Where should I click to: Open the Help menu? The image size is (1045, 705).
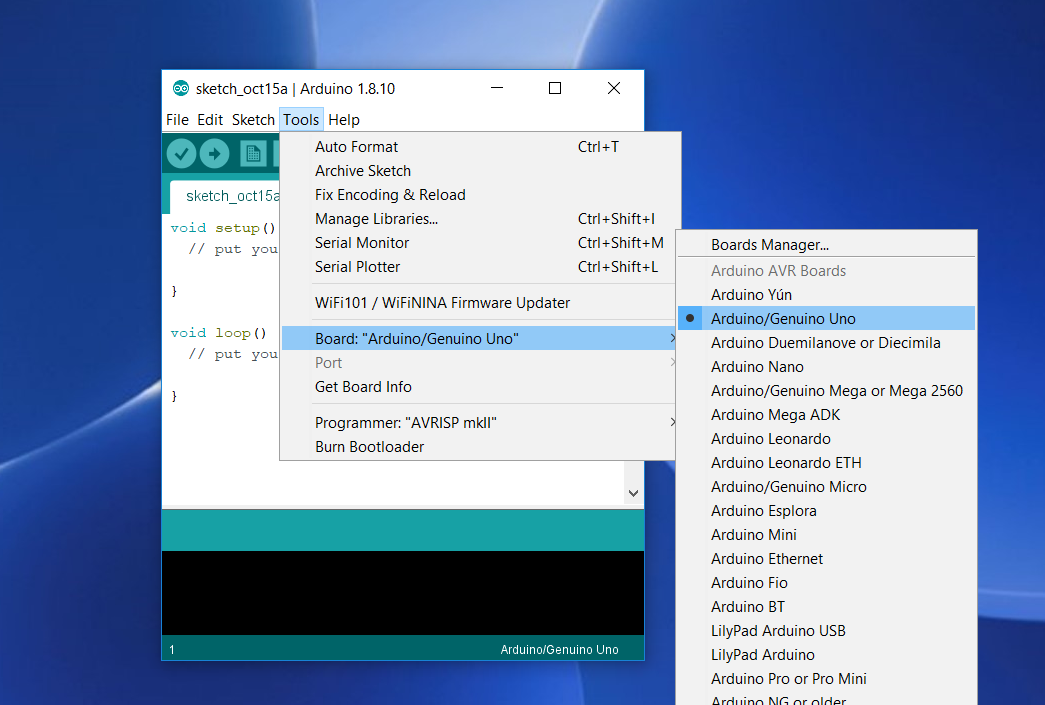click(344, 120)
